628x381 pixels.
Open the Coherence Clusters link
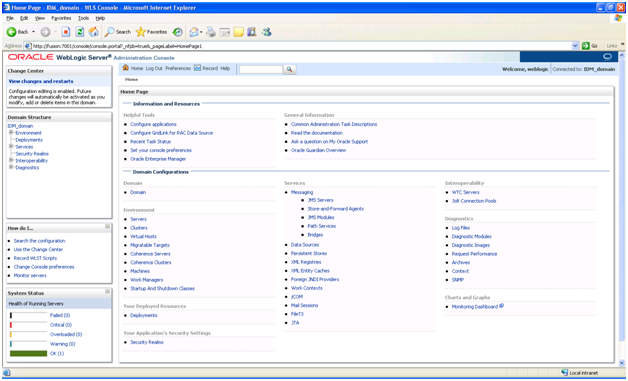click(151, 262)
